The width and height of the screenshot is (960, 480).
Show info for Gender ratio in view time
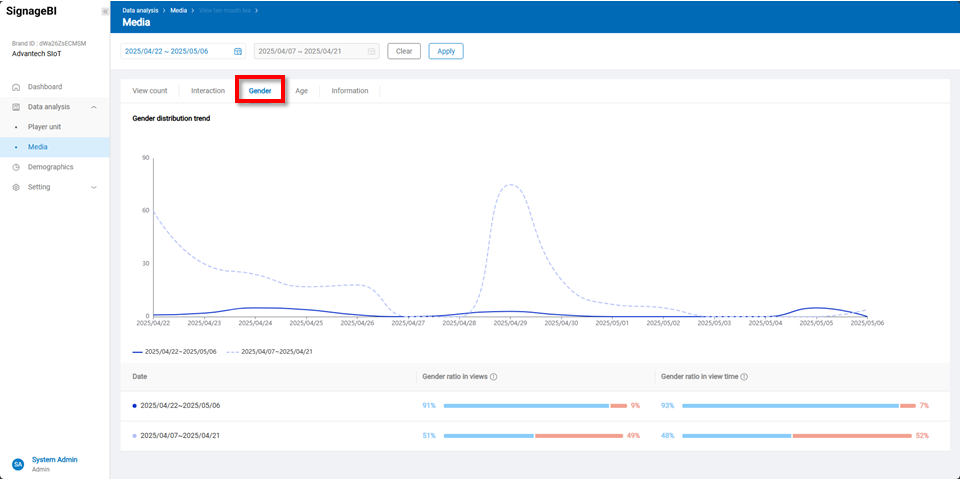coord(744,377)
